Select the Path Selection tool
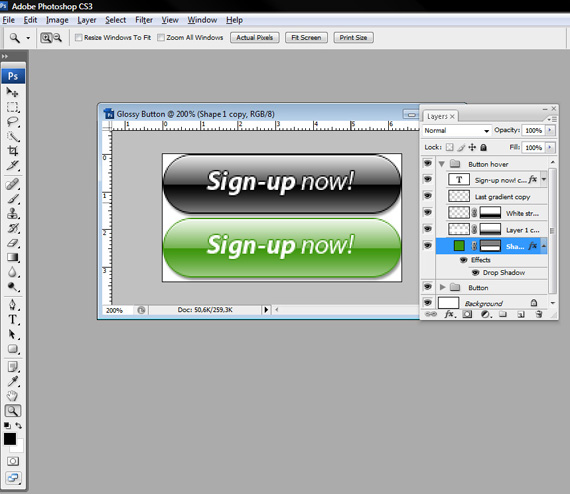Image resolution: width=570 pixels, height=494 pixels. [x=12, y=334]
